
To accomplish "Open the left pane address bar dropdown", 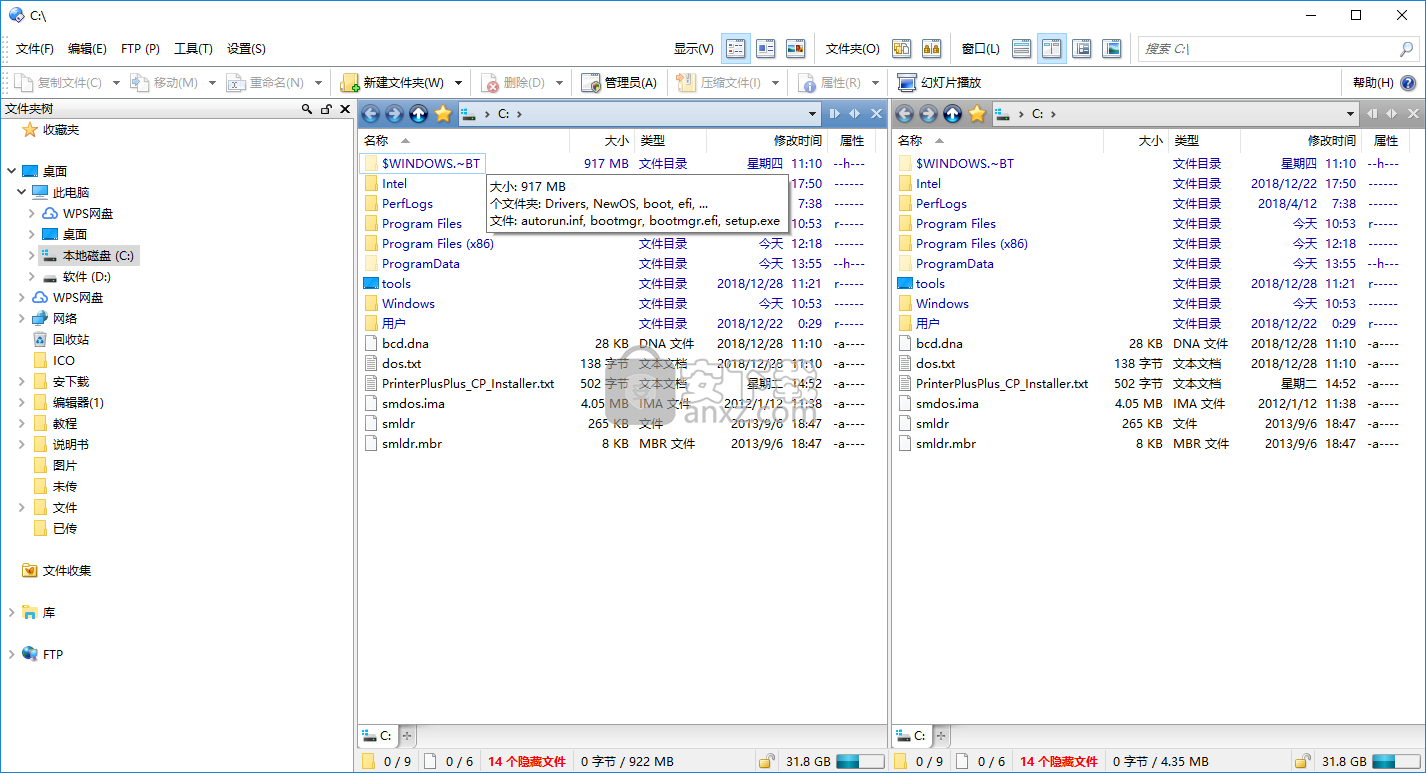I will tap(812, 114).
